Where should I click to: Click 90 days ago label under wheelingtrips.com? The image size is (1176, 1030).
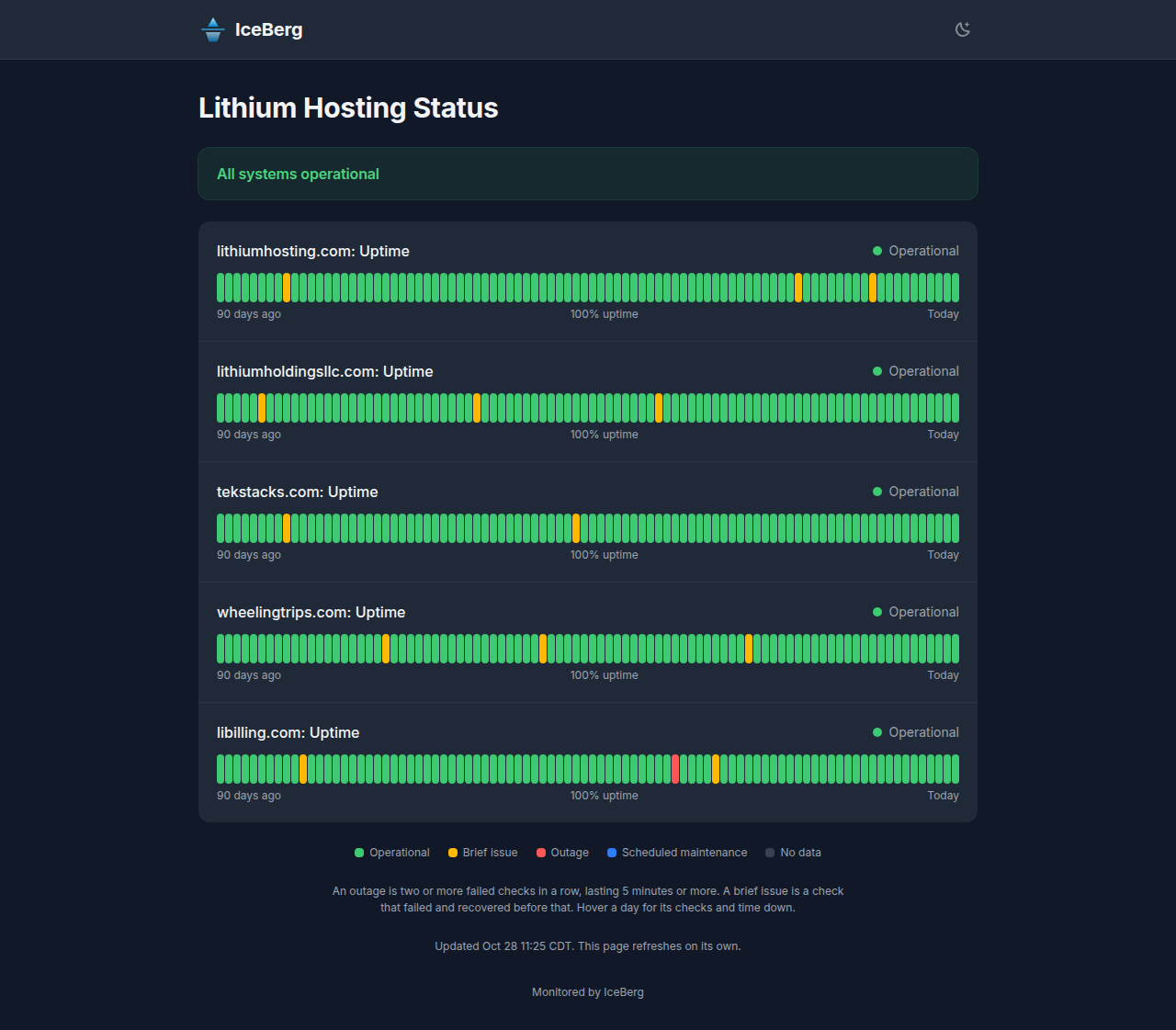[x=249, y=675]
